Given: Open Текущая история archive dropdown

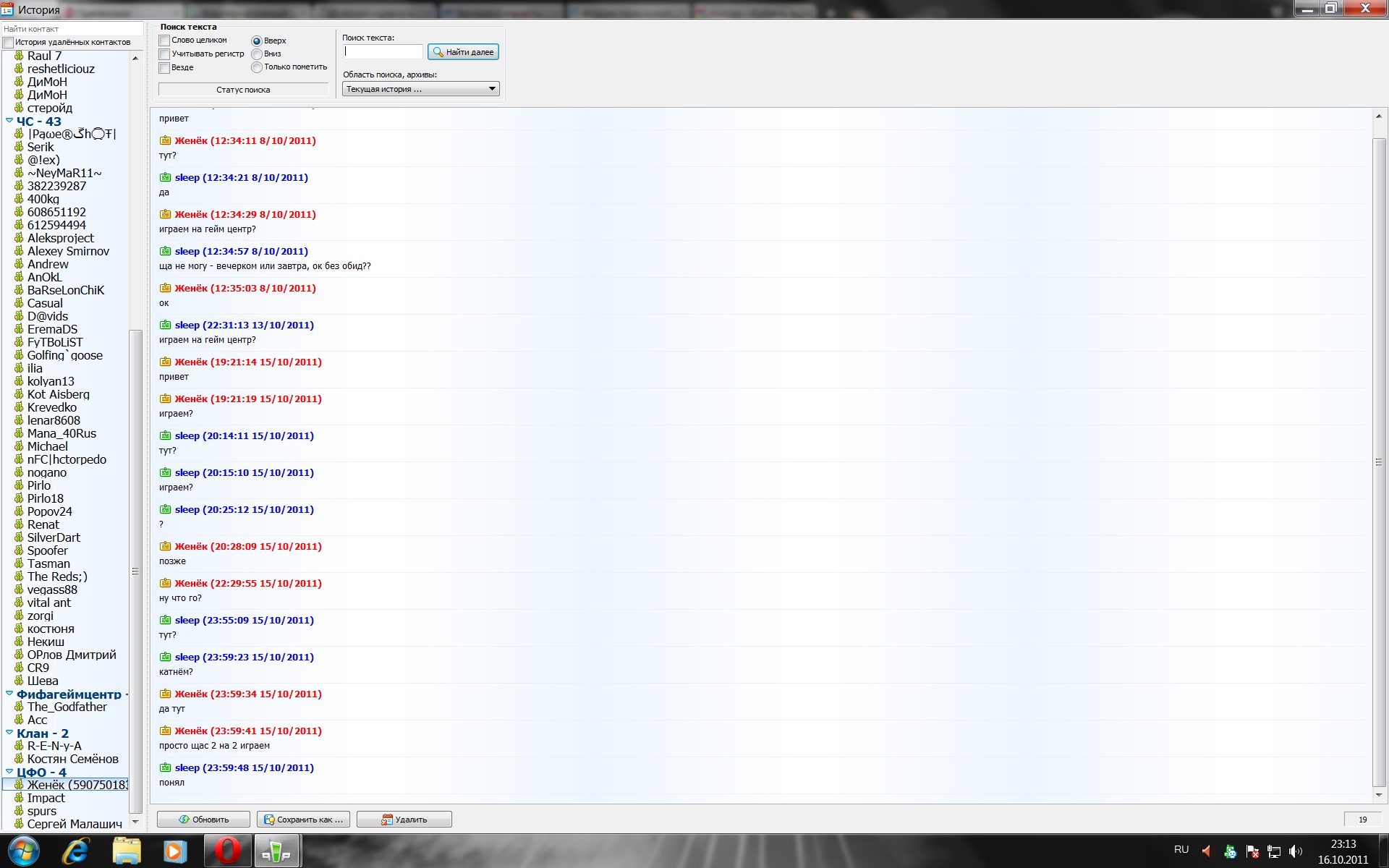Looking at the screenshot, I should pyautogui.click(x=421, y=89).
